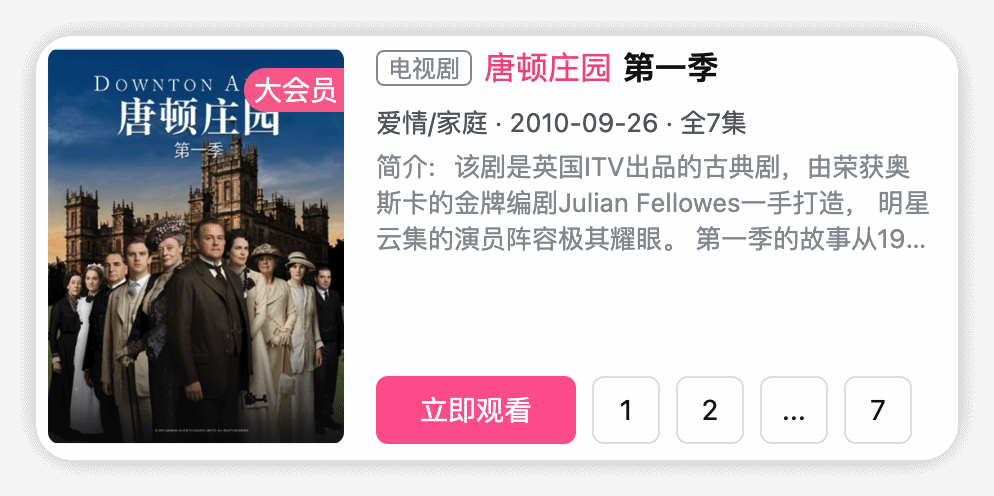994x496 pixels.
Task: Open the Downton Abbey poster thumbnail
Action: coord(196,246)
